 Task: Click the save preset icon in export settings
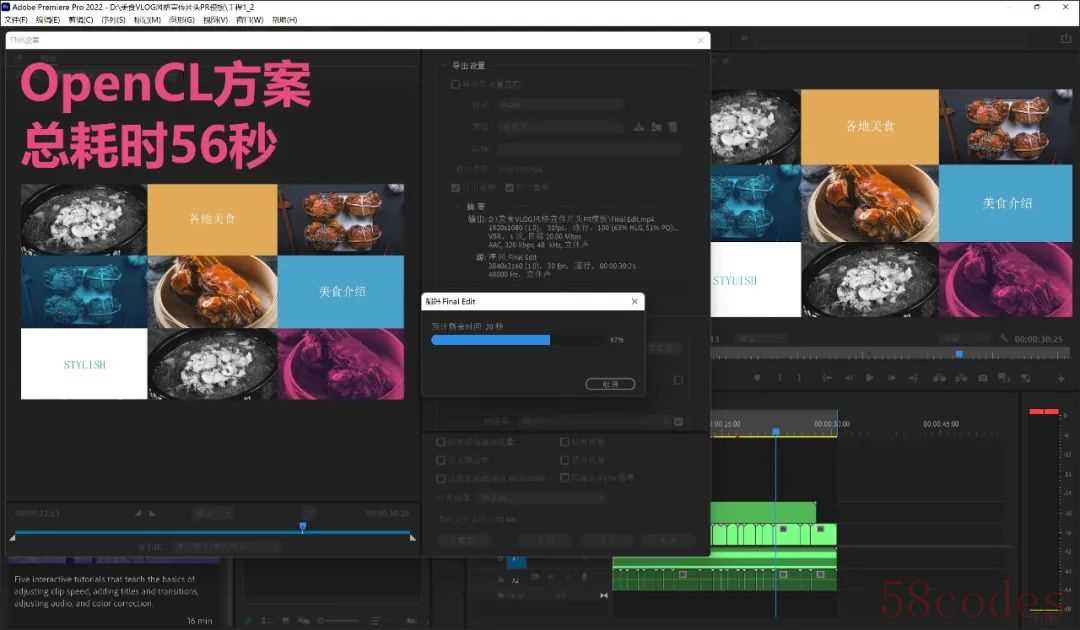point(638,127)
